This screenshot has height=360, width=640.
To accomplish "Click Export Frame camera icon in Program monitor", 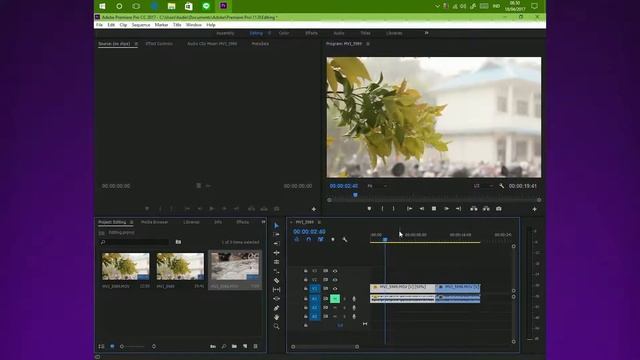I will click(x=499, y=209).
